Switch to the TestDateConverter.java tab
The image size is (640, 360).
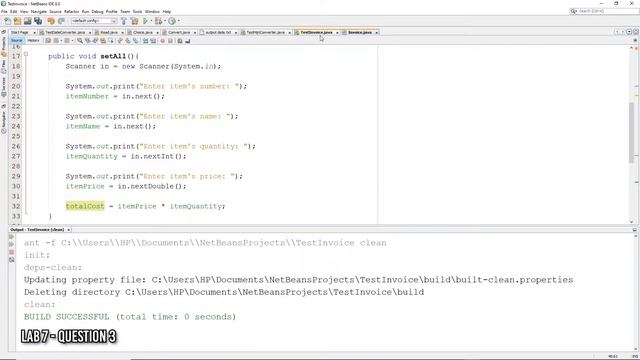(65, 32)
